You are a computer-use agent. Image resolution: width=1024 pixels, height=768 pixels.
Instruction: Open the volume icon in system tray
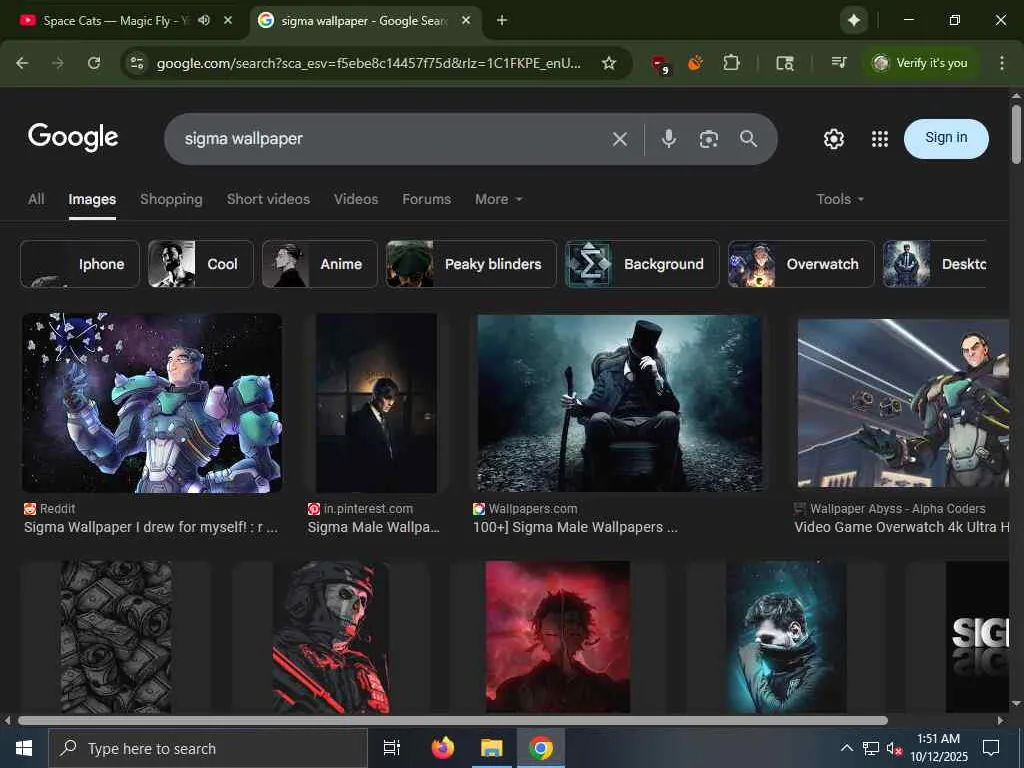click(894, 748)
